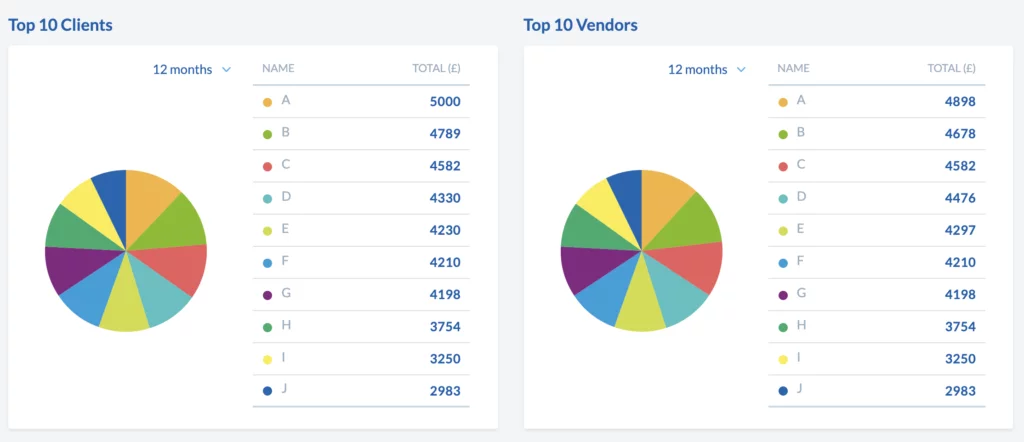Click the chevron arrow beside Clients 12 months
This screenshot has width=1024, height=442.
227,69
